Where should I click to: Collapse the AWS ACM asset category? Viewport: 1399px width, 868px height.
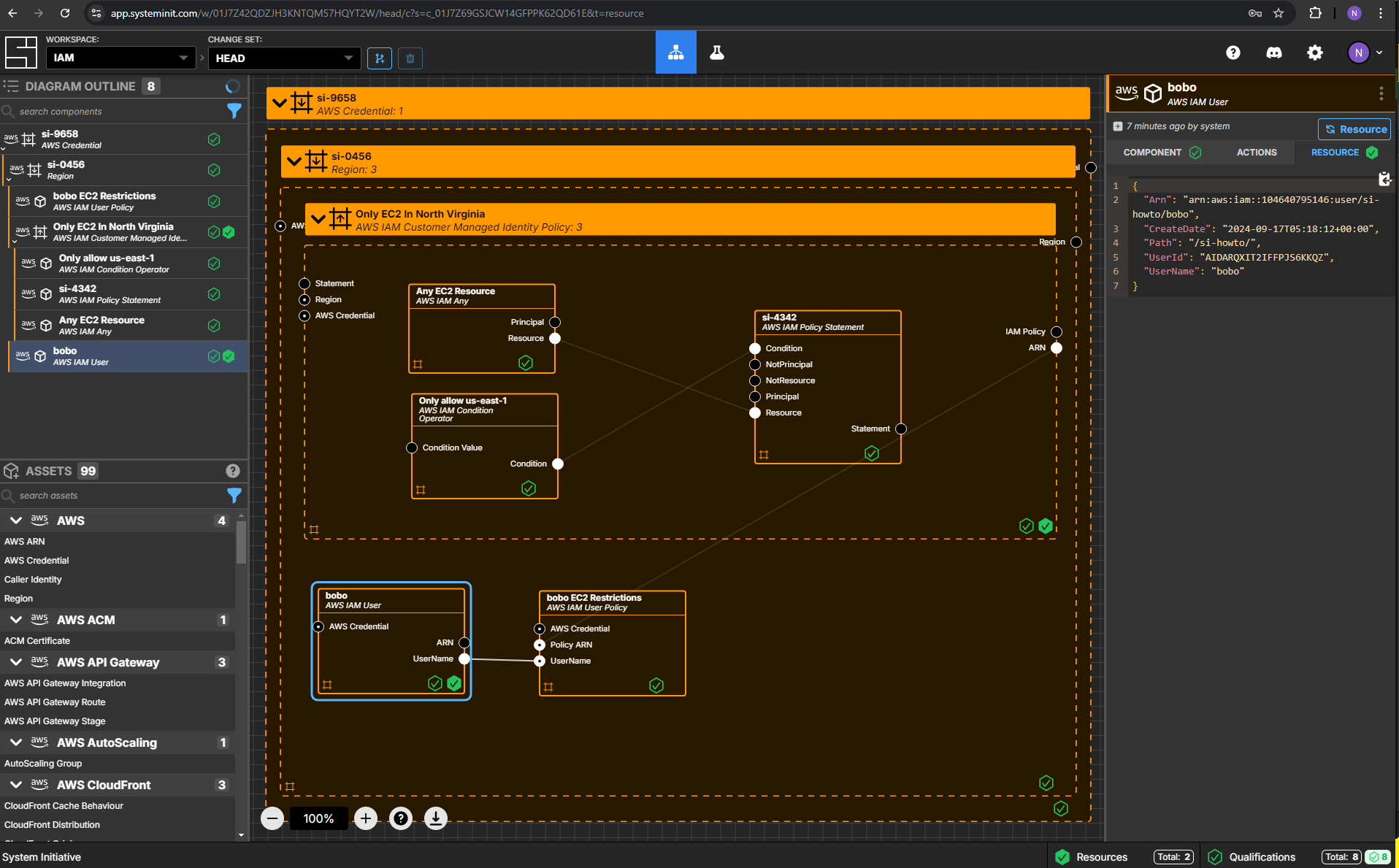pos(16,620)
